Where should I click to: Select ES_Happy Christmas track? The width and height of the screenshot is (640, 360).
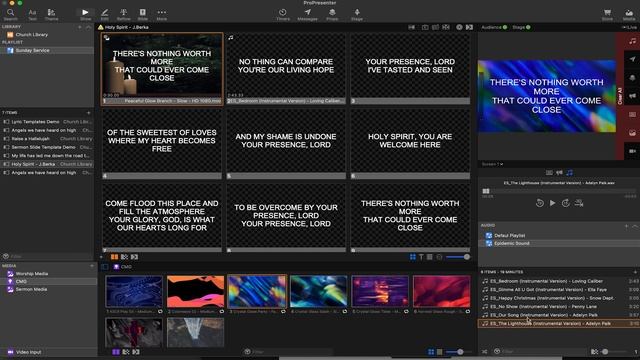(x=559, y=298)
